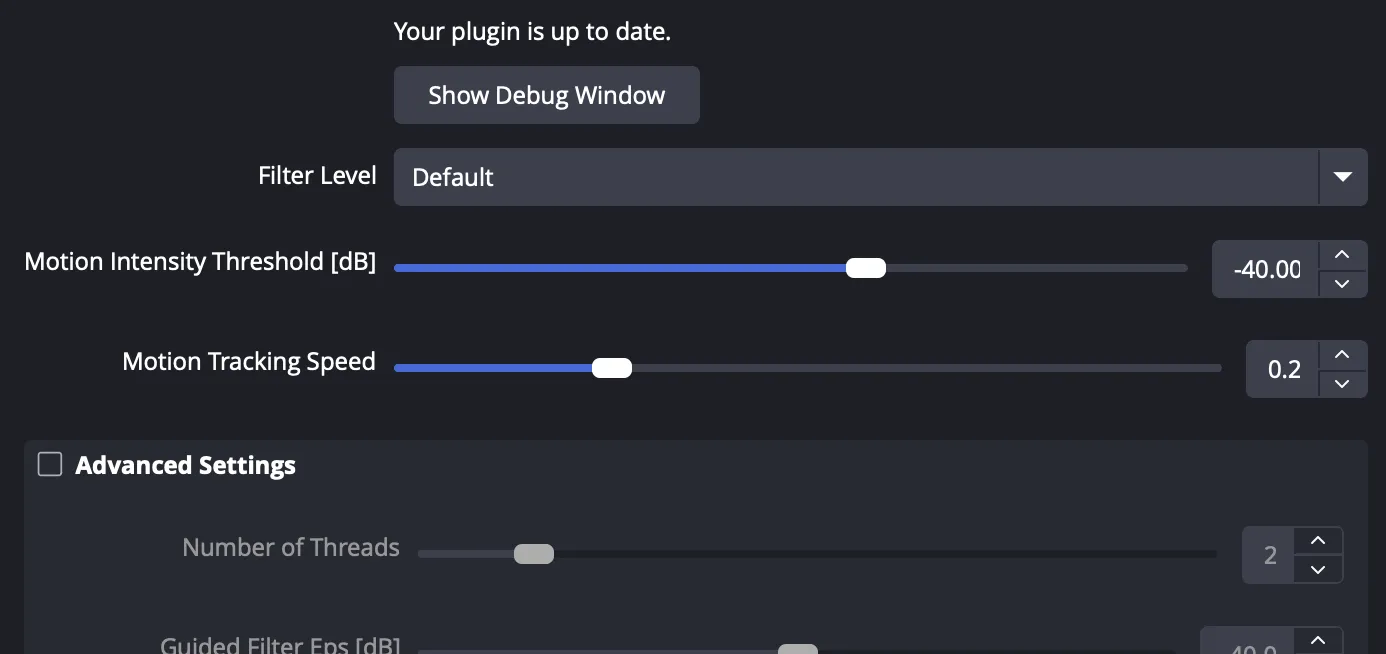Click the Motion Intensity Threshold increment arrow
This screenshot has height=654, width=1386.
1342,254
